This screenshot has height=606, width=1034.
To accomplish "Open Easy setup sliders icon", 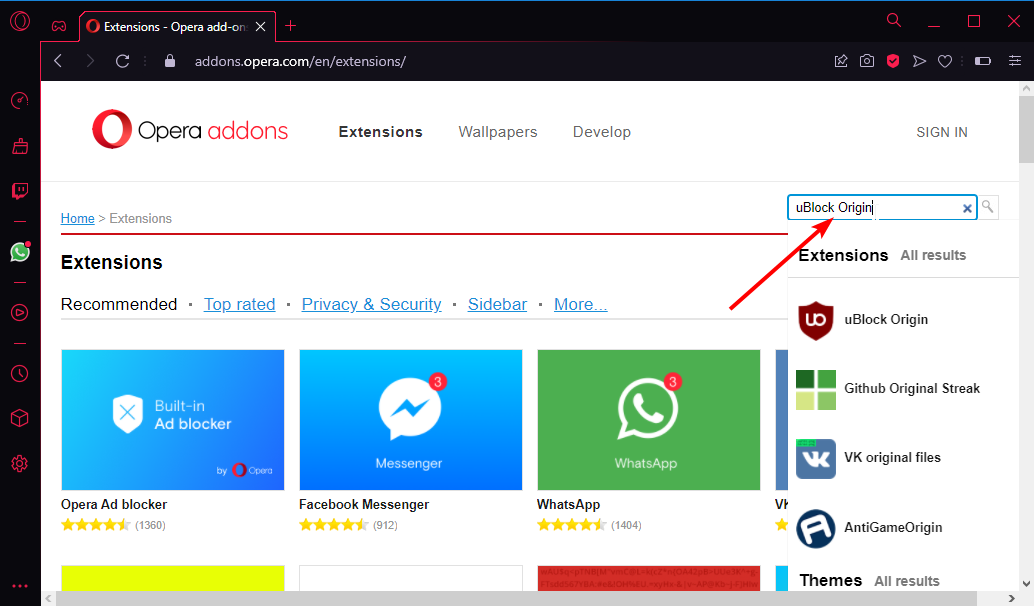I will click(x=1015, y=61).
